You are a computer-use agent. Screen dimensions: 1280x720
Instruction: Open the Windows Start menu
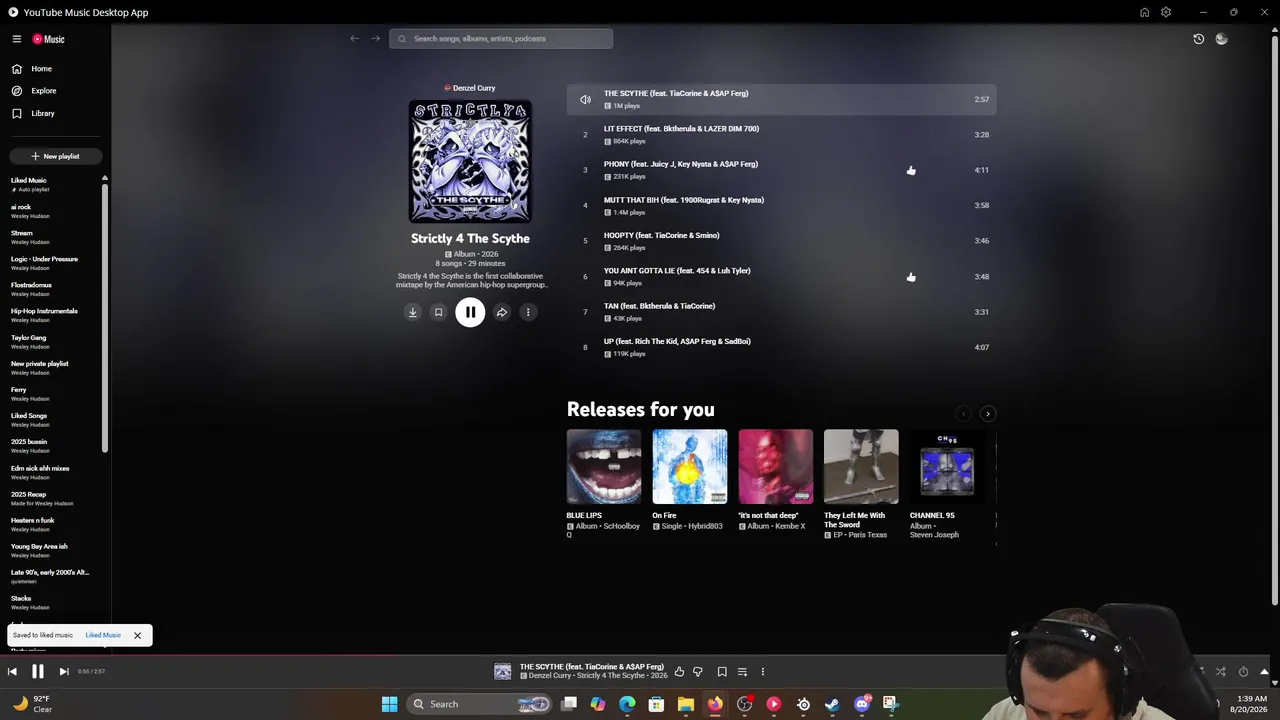pyautogui.click(x=389, y=704)
